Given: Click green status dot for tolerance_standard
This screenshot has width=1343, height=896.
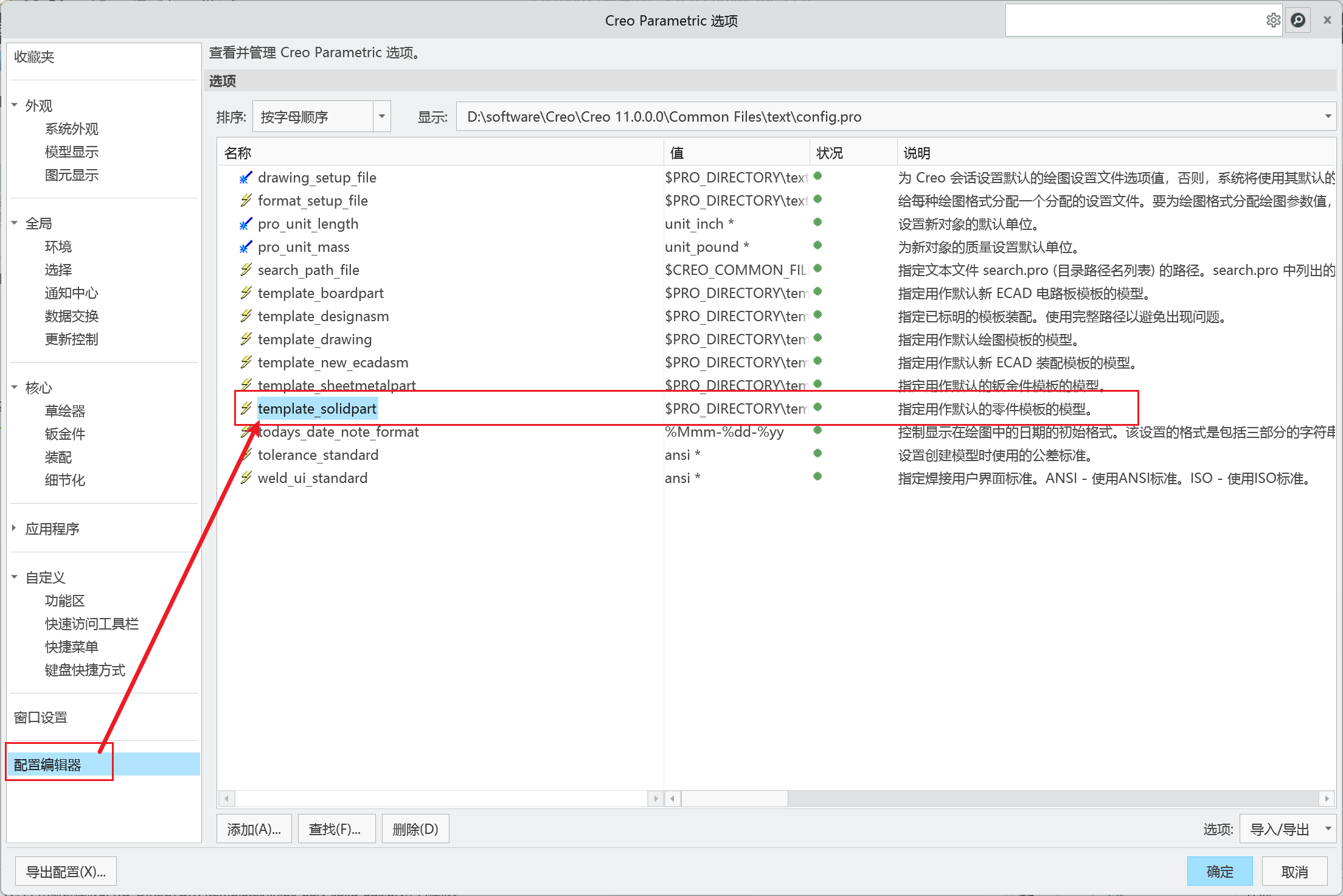Looking at the screenshot, I should pos(818,453).
